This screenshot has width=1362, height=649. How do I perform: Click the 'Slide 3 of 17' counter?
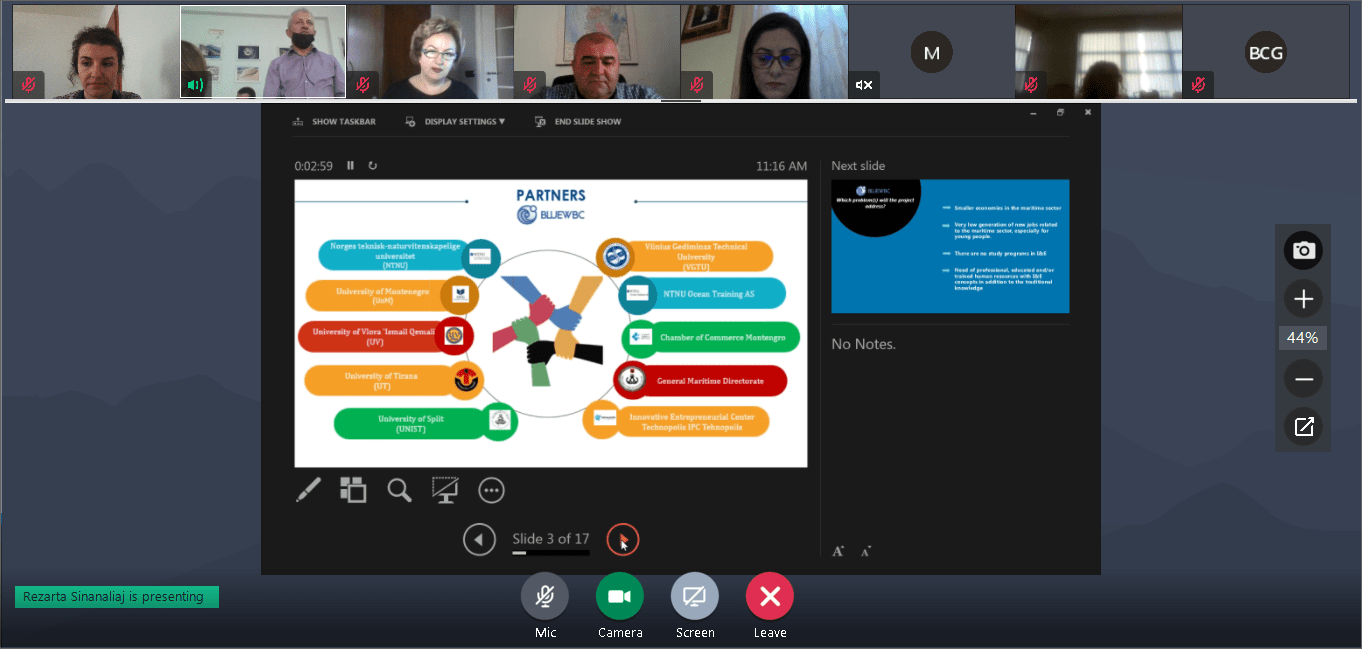tap(551, 539)
